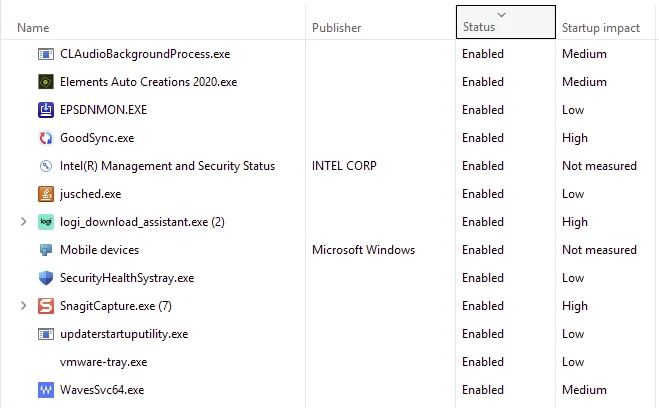Select the EPSDNMON.EXE download icon

pyautogui.click(x=46, y=110)
